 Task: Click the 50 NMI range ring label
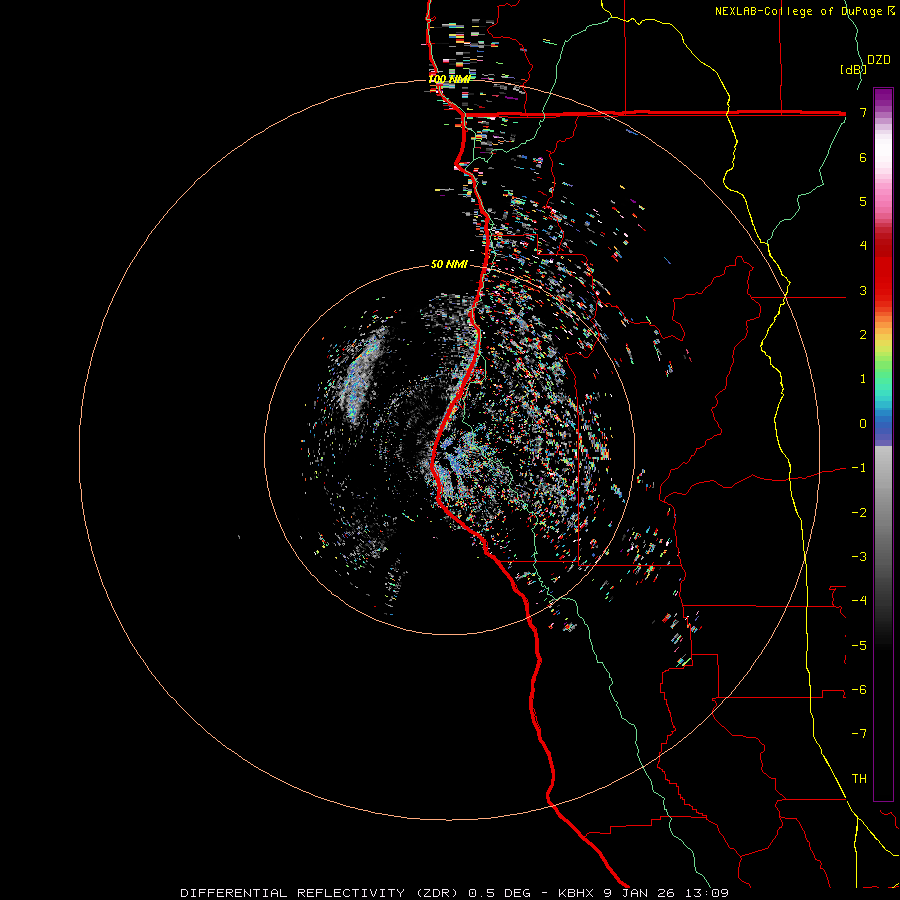tap(449, 264)
